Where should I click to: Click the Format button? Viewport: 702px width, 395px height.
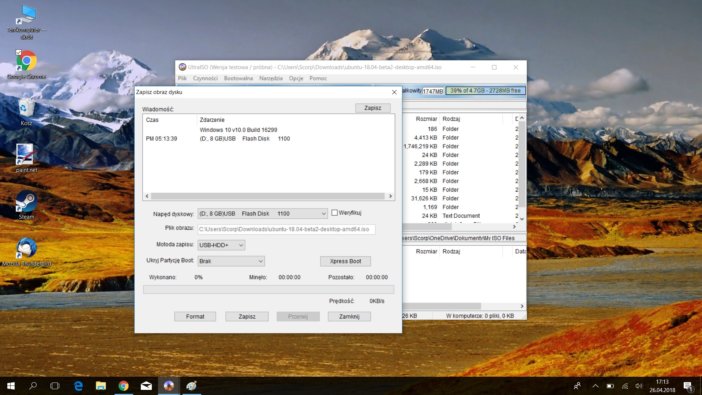pos(195,317)
